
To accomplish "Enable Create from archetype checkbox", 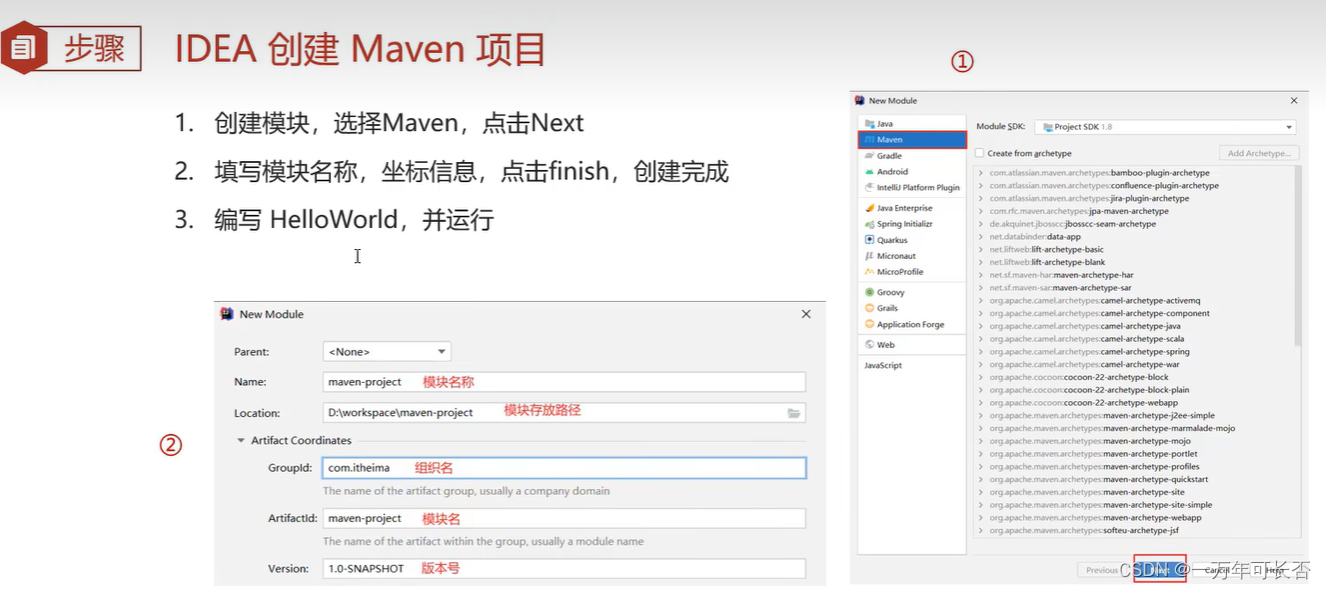I will [x=980, y=153].
